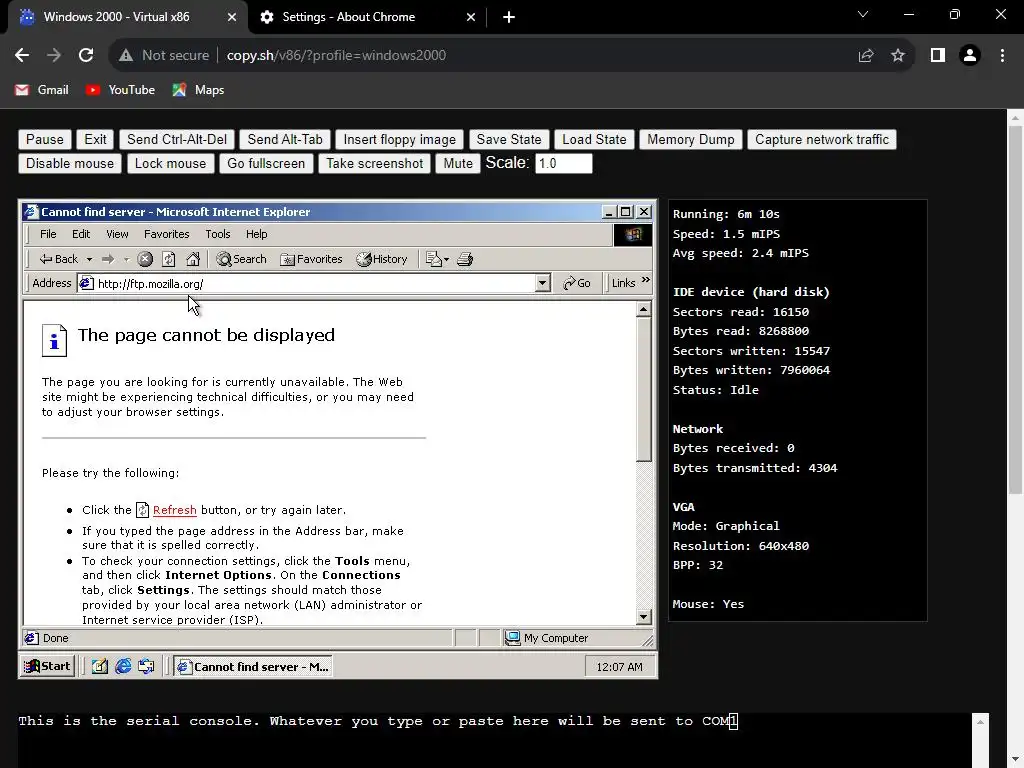Open Chrome profile avatar menu

click(x=970, y=56)
